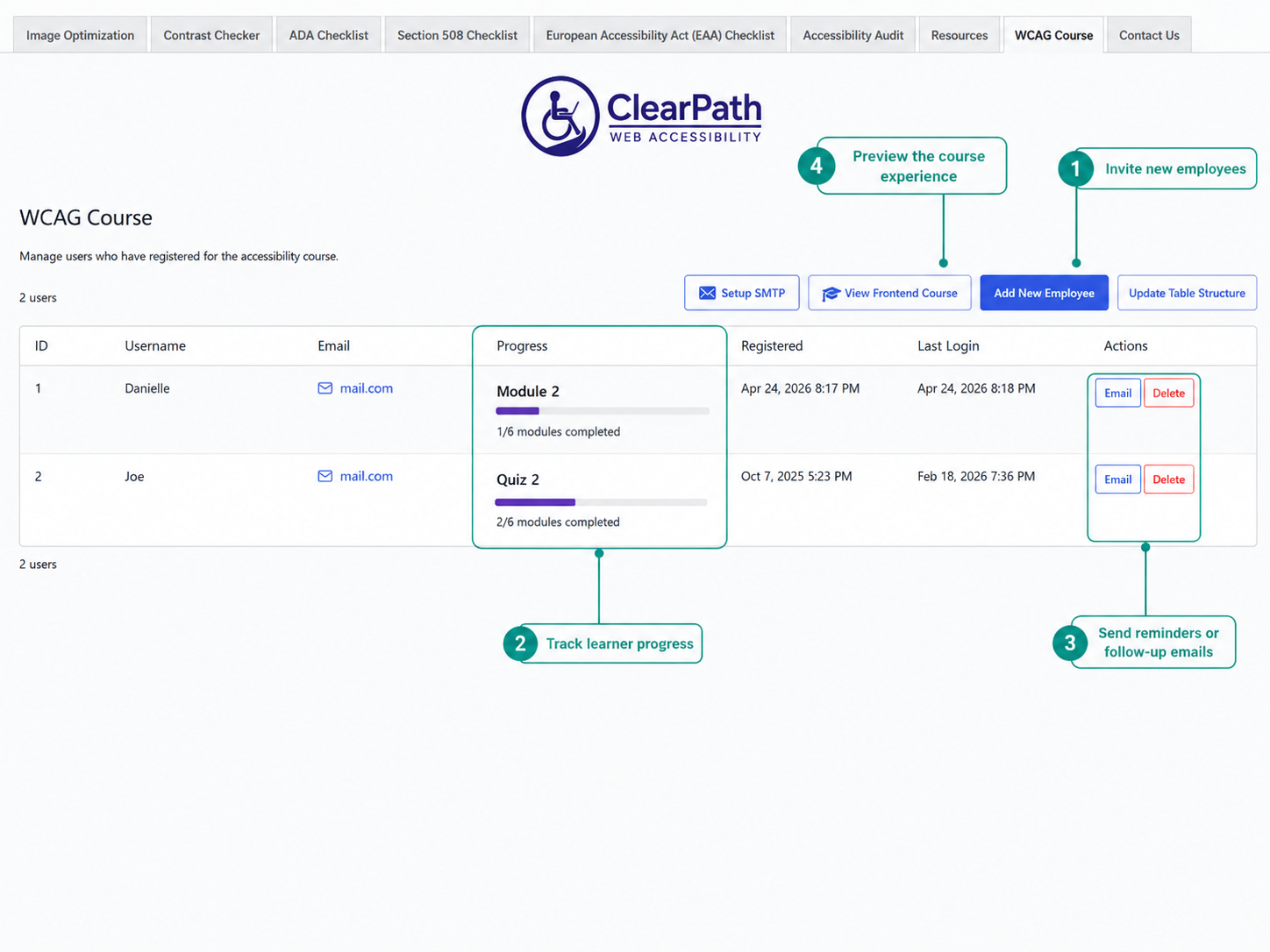Email the user Joe

(x=1117, y=480)
